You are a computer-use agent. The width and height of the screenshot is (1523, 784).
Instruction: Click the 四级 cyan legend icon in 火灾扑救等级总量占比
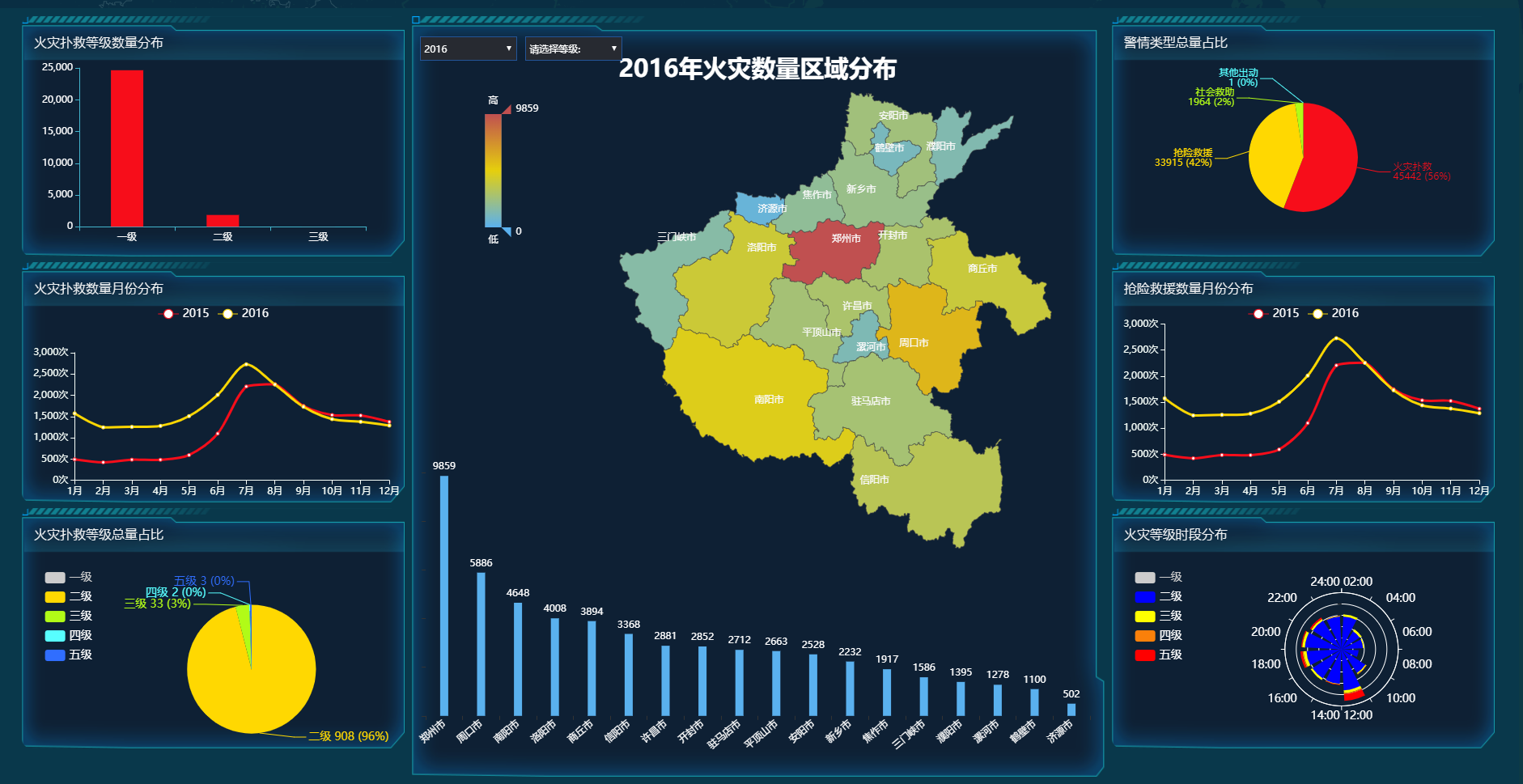click(x=55, y=636)
